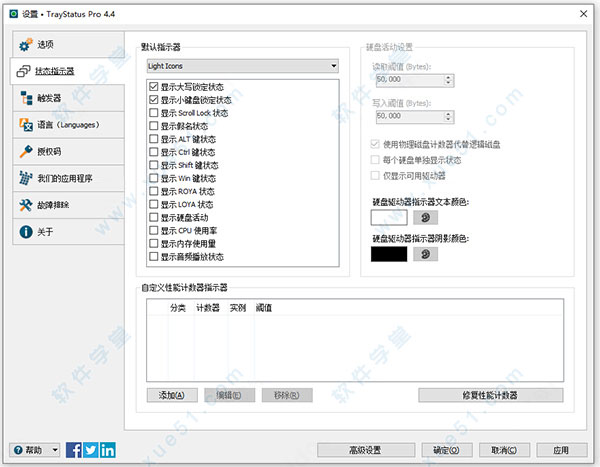
Task: Click the 语言 (Languages) translate icon
Action: point(26,125)
